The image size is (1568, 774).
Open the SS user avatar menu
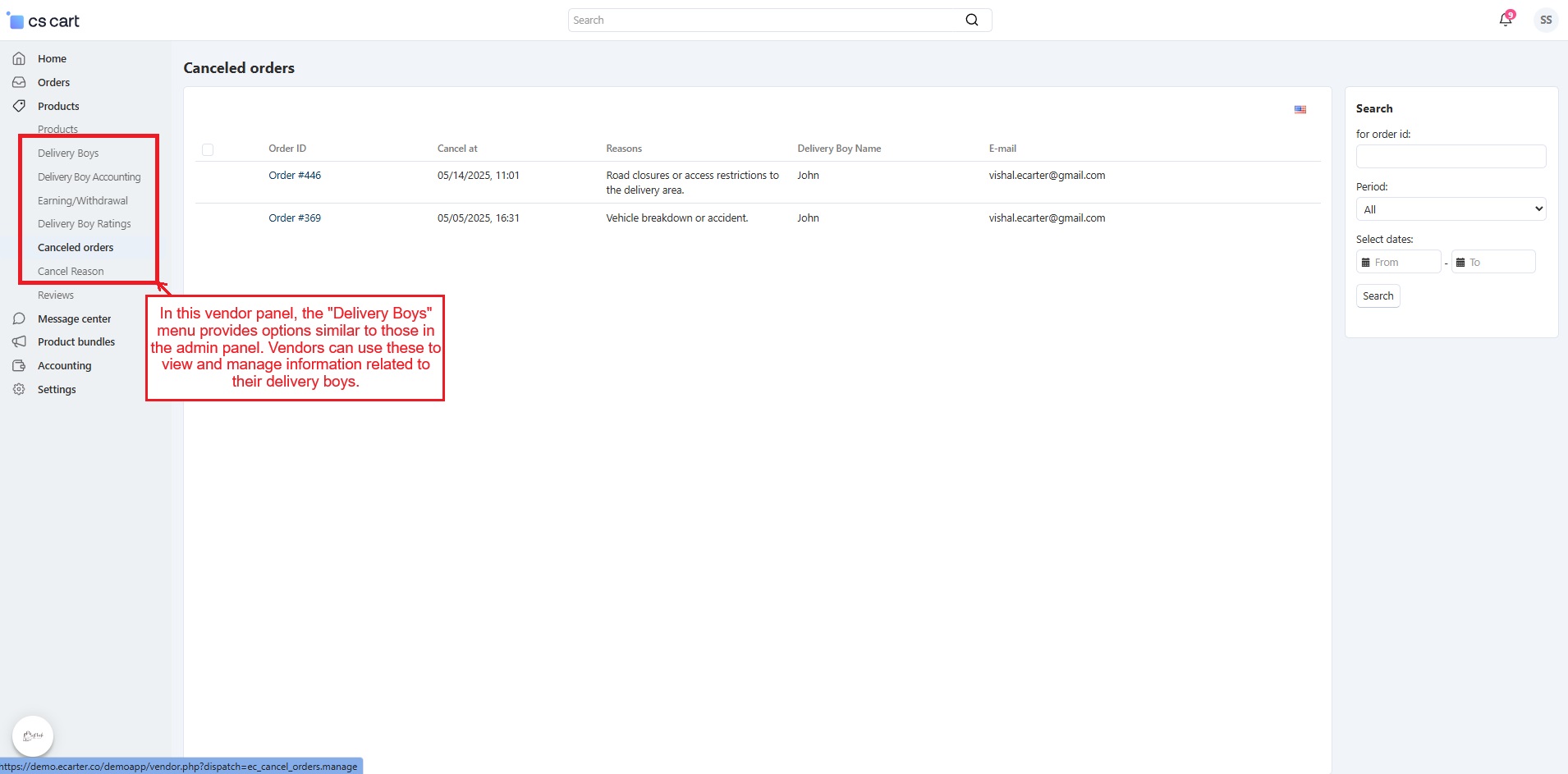point(1545,20)
